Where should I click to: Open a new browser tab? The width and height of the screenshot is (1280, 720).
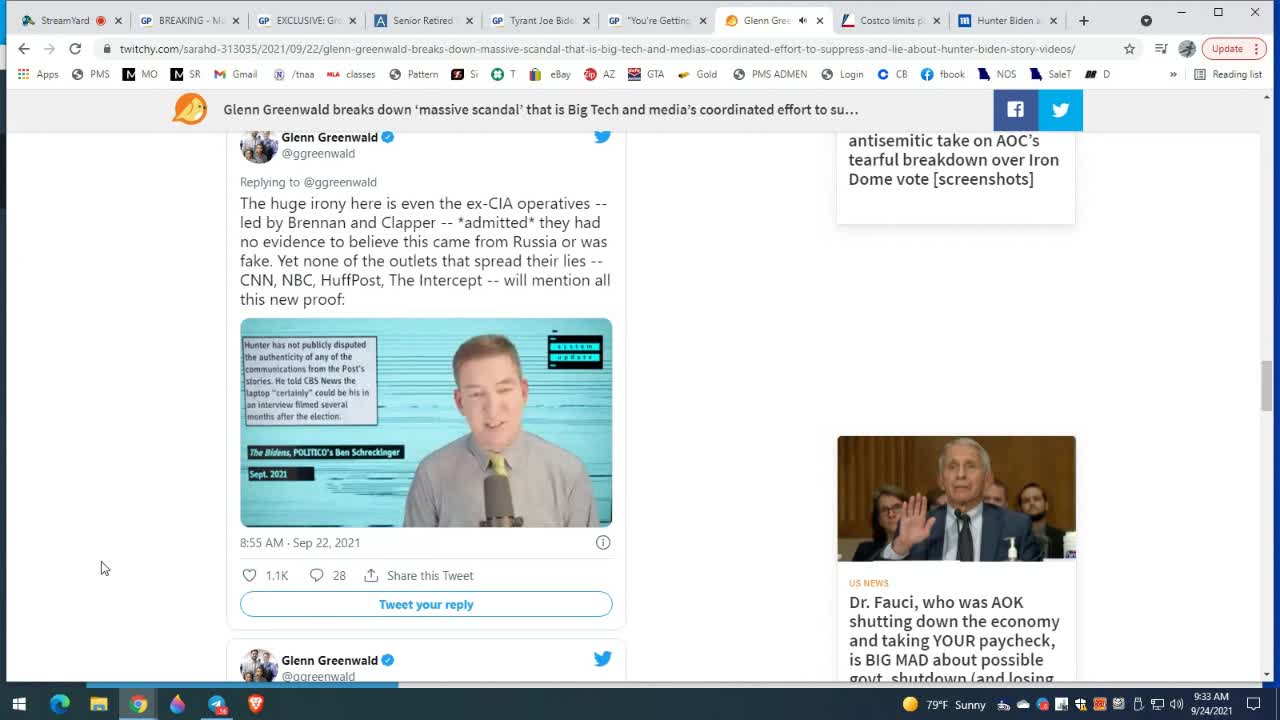(x=1083, y=20)
